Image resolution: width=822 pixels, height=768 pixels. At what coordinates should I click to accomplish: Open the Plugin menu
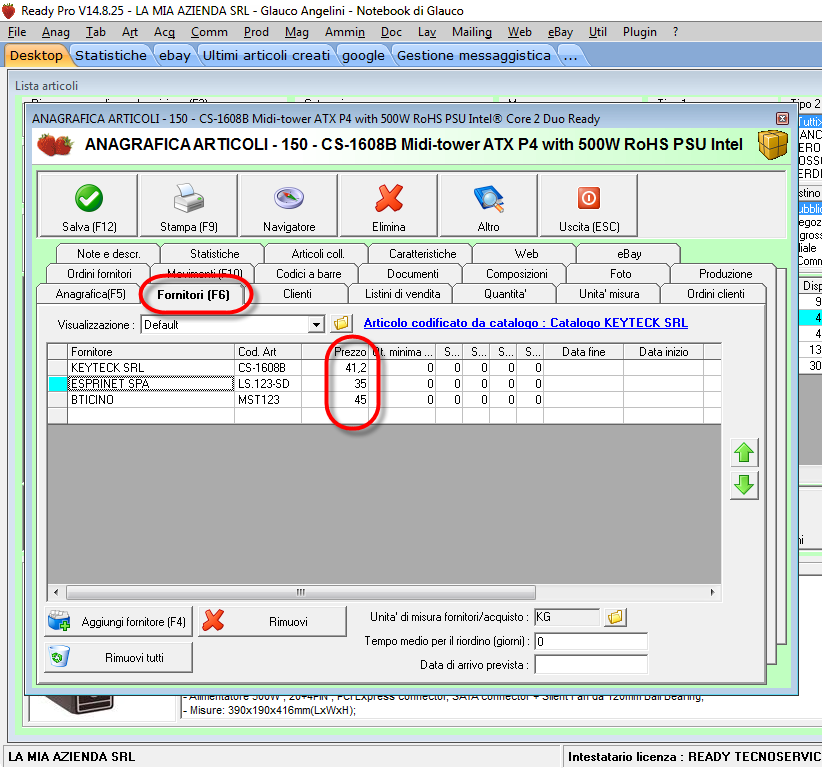click(640, 33)
